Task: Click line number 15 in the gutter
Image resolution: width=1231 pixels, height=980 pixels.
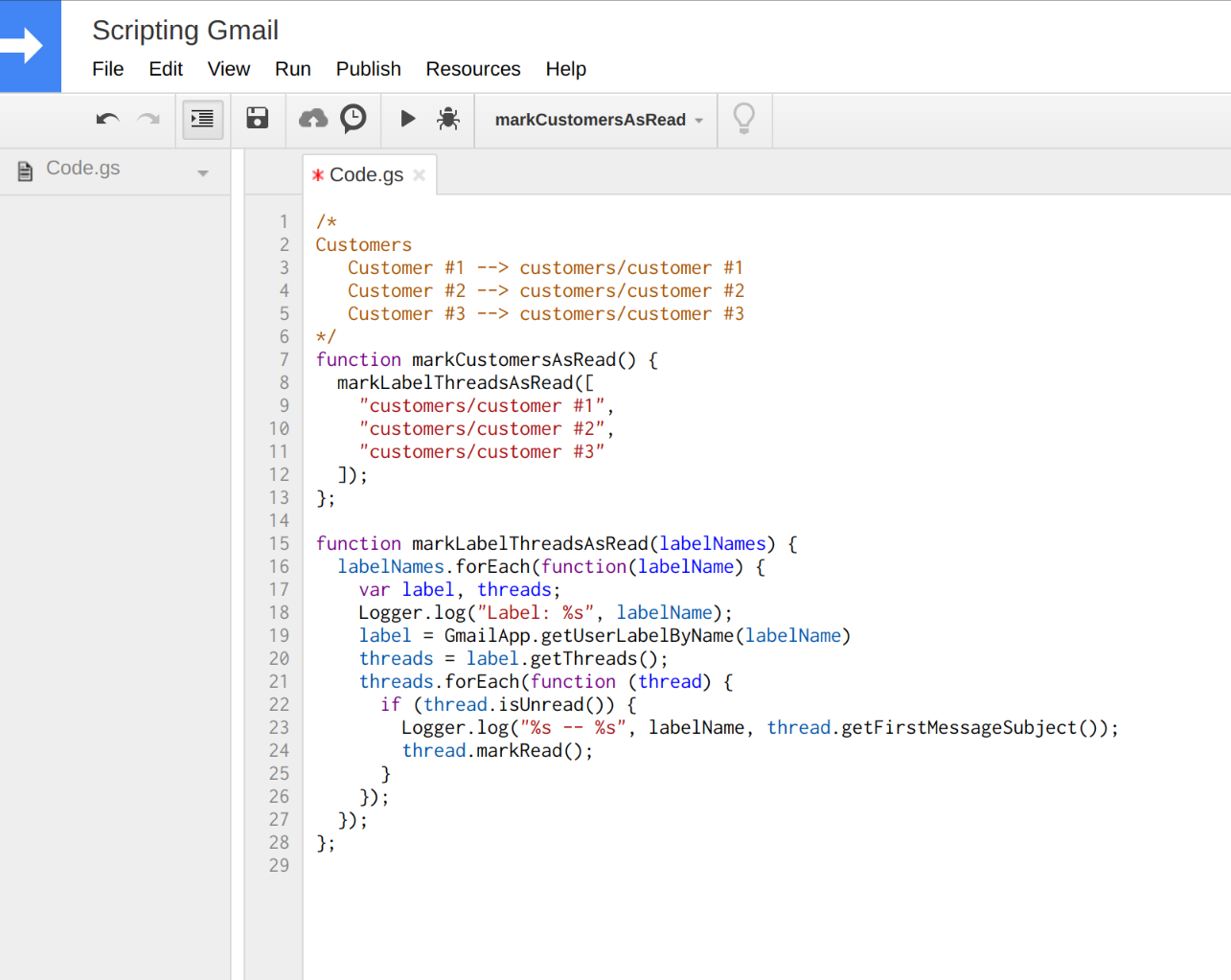Action: point(279,543)
